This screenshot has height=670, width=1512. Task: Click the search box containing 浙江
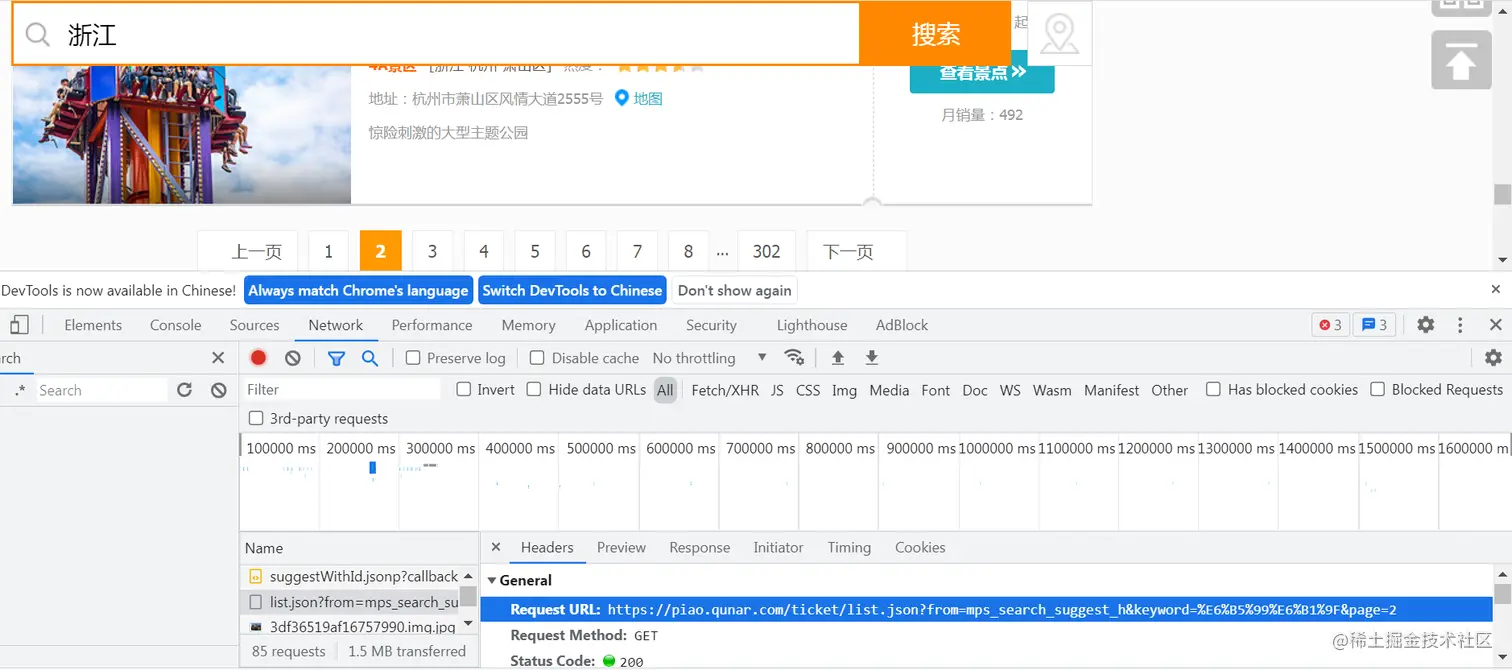436,34
